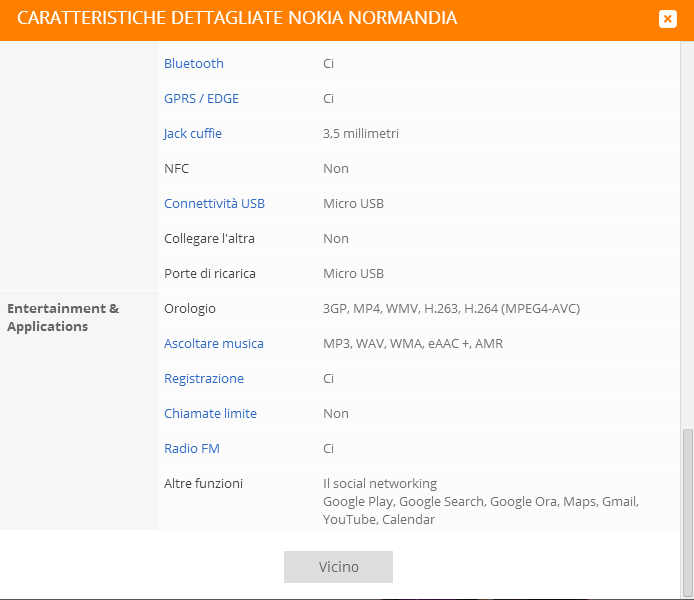The image size is (694, 600).
Task: Click the vertical scrollbar thumb
Action: [x=687, y=512]
